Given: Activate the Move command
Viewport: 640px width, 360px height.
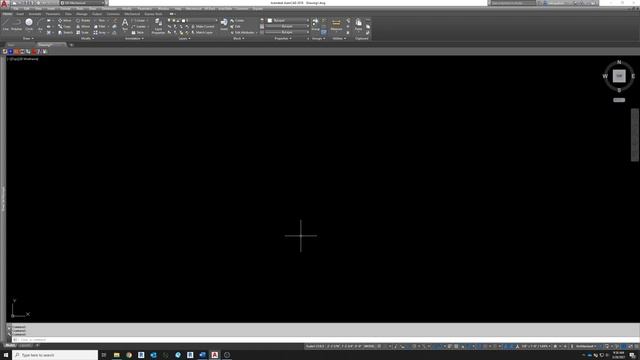Looking at the screenshot, I should click(x=65, y=20).
